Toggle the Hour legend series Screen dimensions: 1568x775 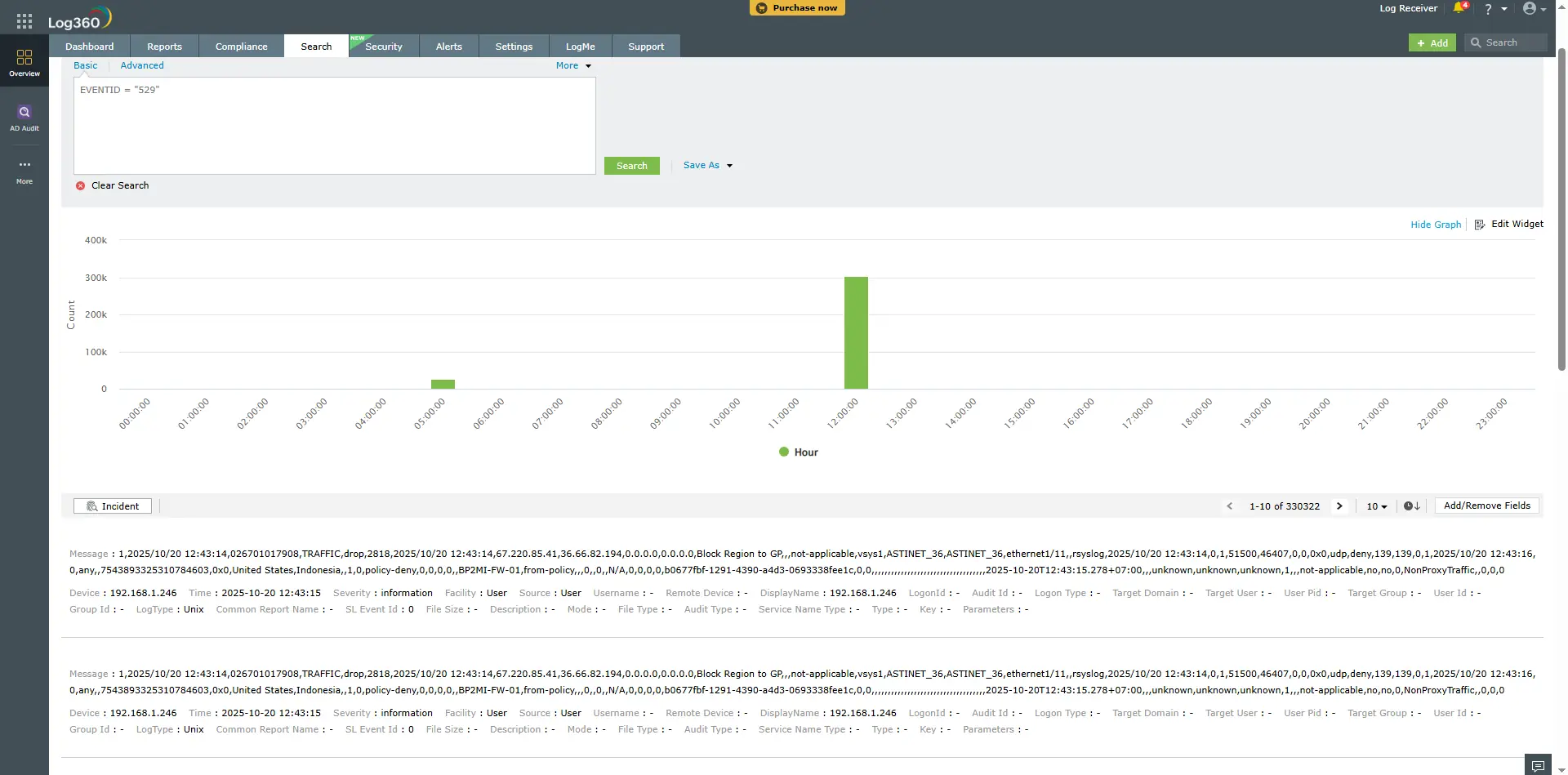tap(798, 452)
